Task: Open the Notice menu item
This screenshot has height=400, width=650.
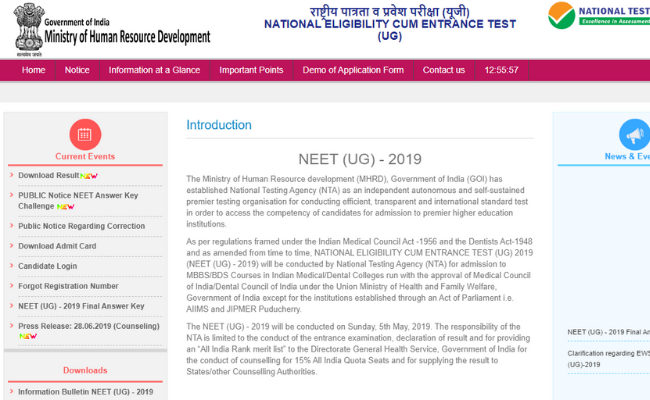Action: click(x=77, y=70)
